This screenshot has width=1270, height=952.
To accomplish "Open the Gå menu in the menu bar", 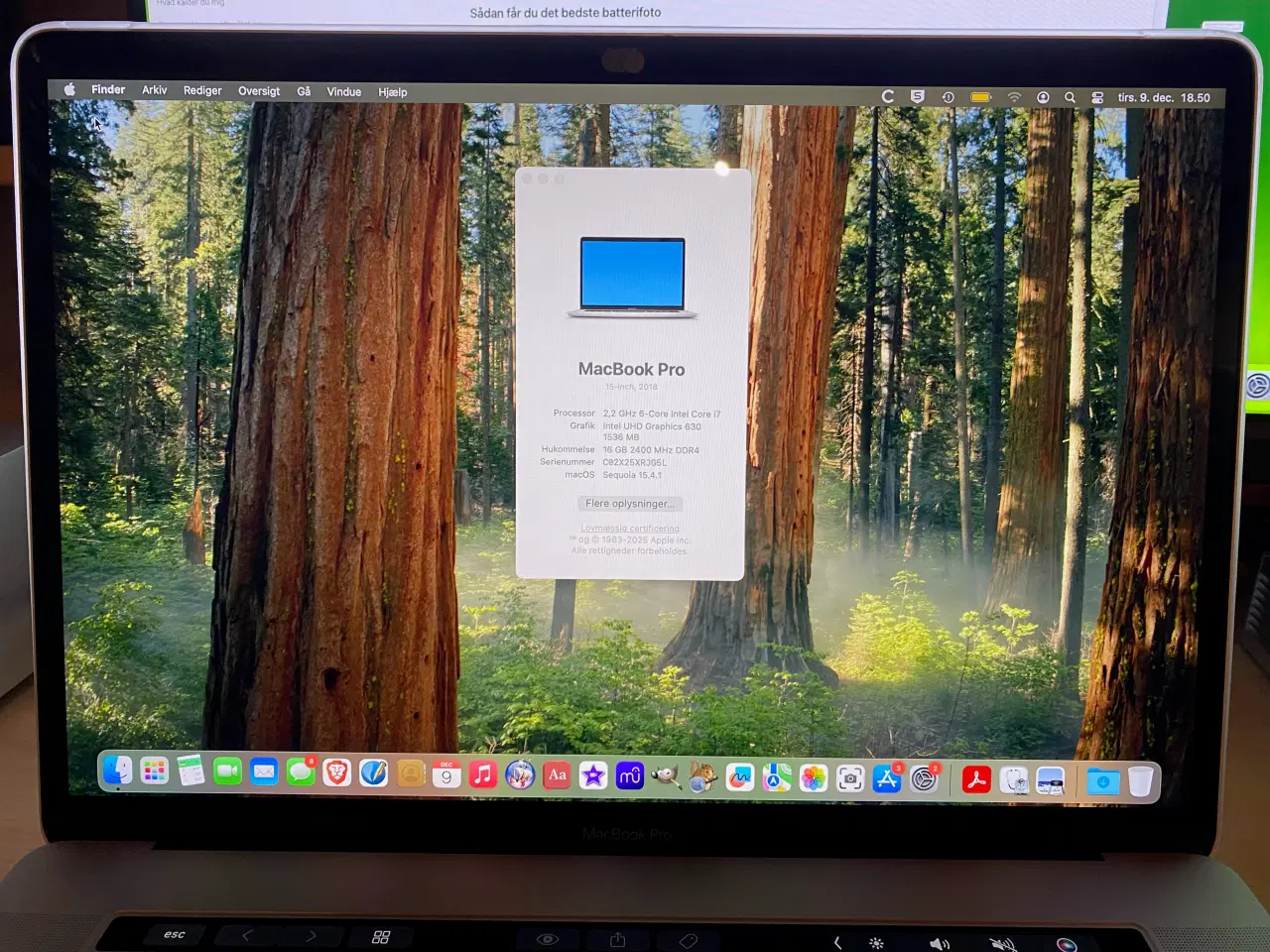I will [304, 90].
